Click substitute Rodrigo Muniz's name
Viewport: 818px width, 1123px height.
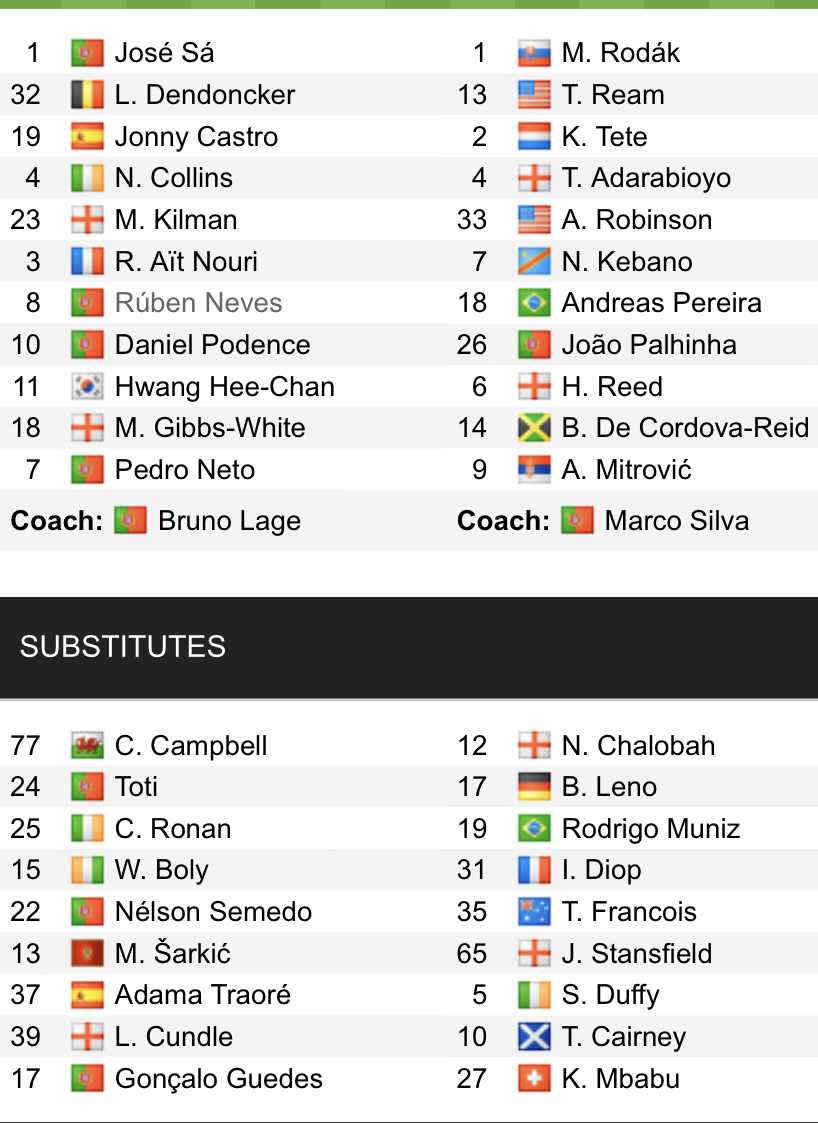pos(651,829)
